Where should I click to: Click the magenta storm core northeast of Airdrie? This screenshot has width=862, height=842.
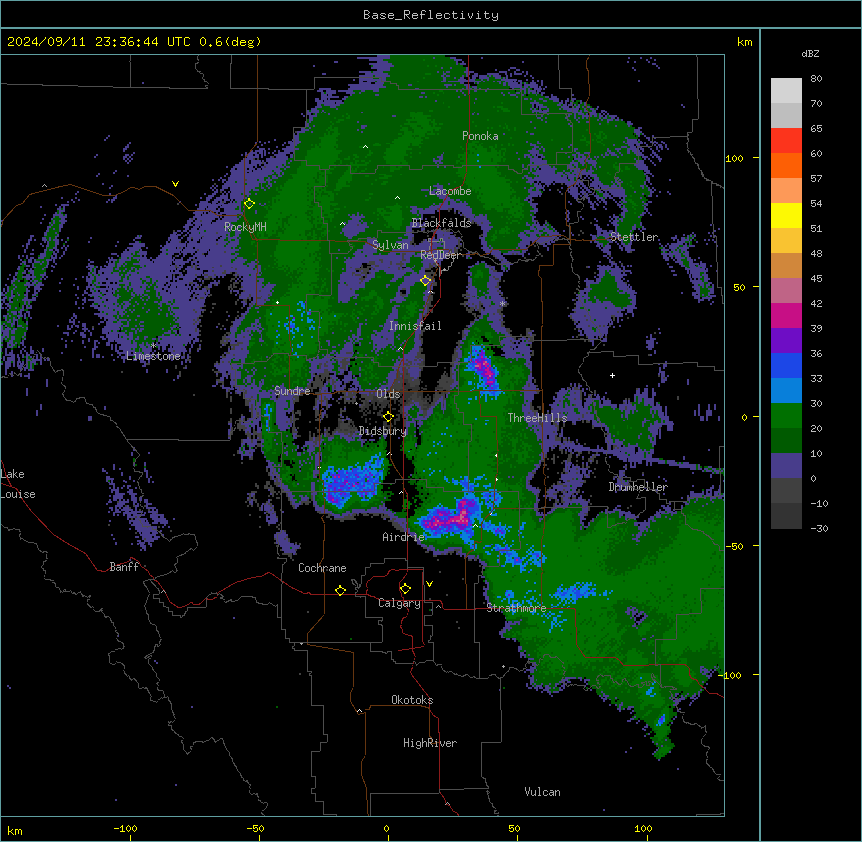(x=451, y=518)
